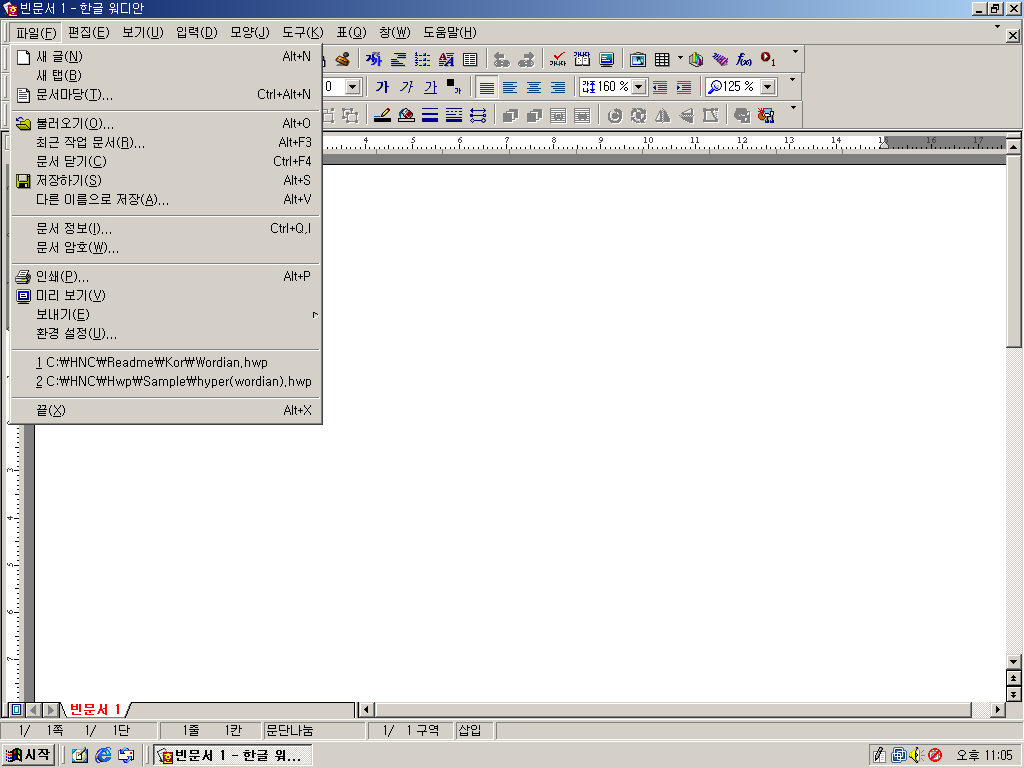Click the red macro 1 icon

[768, 59]
